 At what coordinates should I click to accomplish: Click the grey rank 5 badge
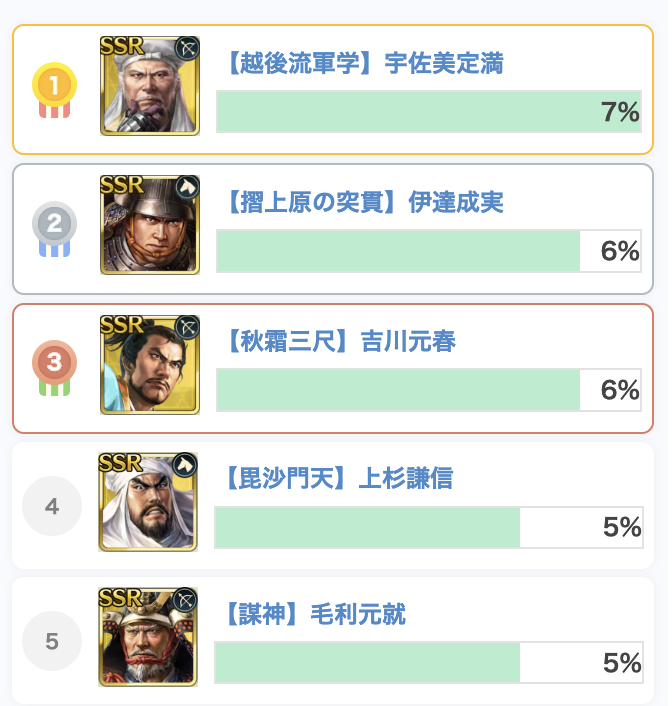52,641
